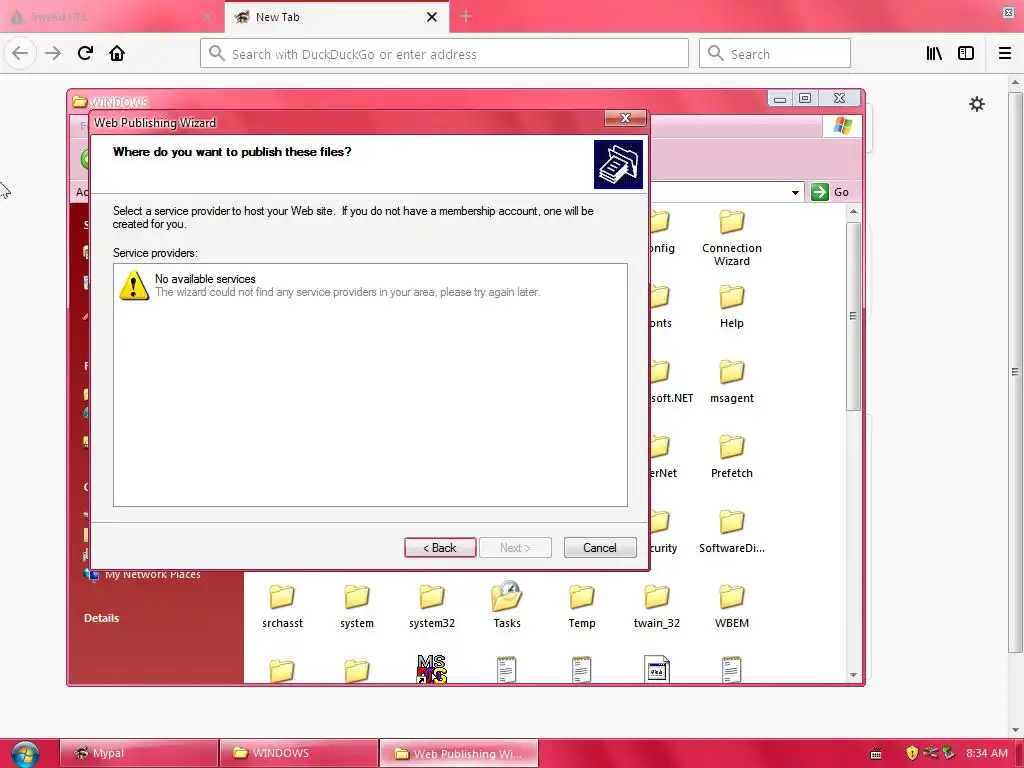Image resolution: width=1024 pixels, height=768 pixels.
Task: Click the safely remove hardware tray icon
Action: tap(948, 753)
